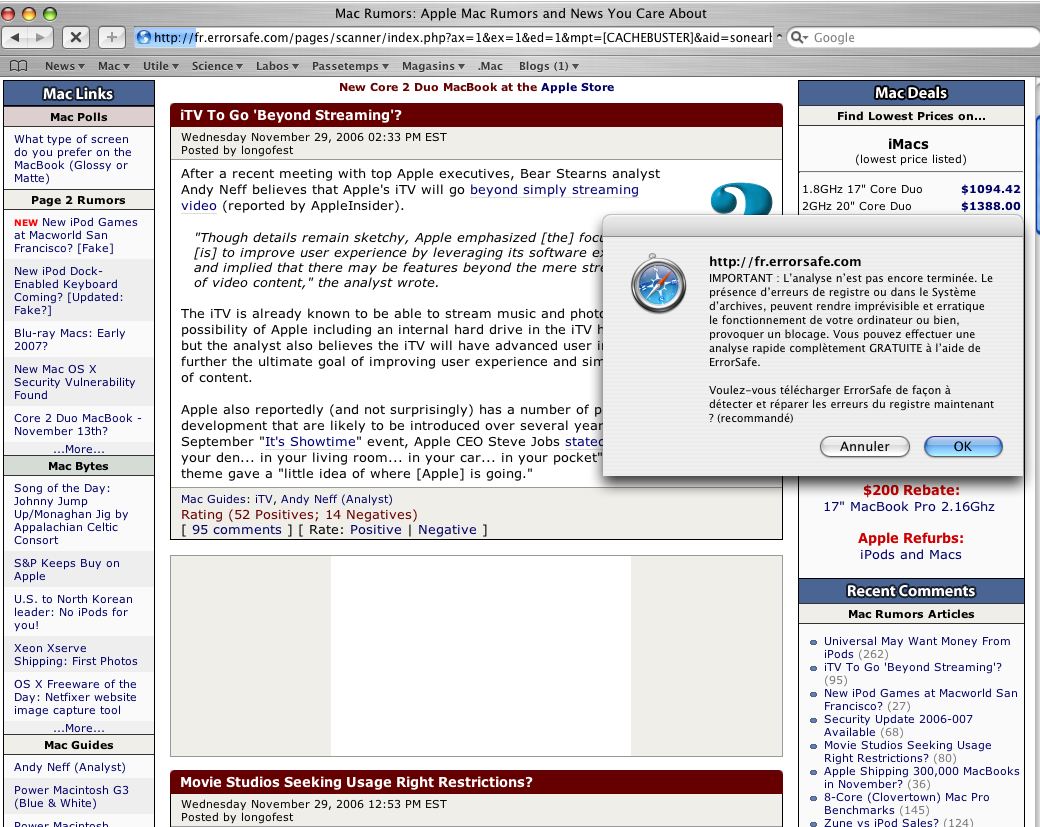1040x827 pixels.
Task: Open the Andy Neff (Analyst) tag link under article
Action: [336, 499]
